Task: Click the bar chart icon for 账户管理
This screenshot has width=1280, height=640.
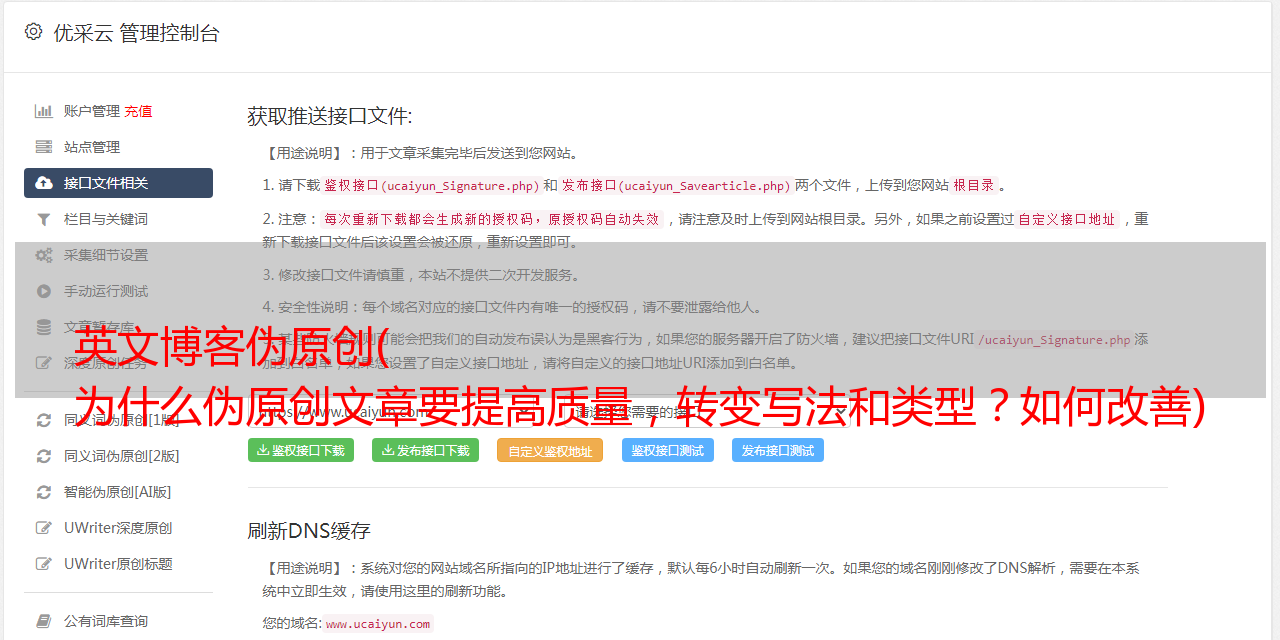Action: point(44,111)
